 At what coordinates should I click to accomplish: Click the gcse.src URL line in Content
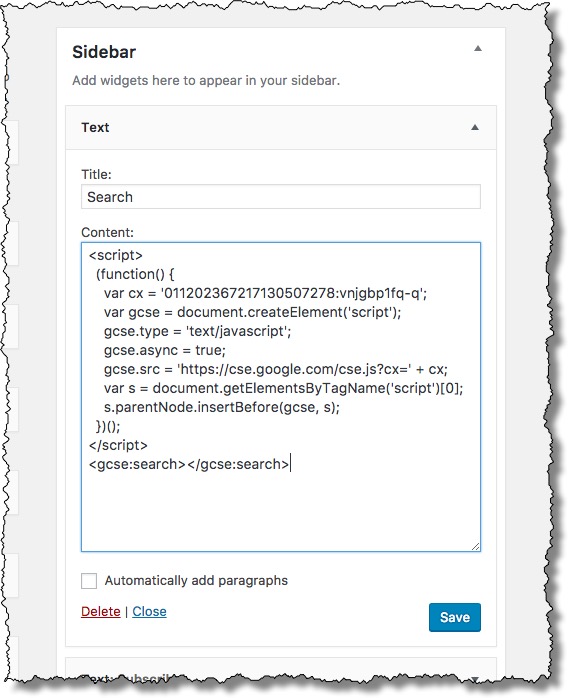pyautogui.click(x=276, y=369)
